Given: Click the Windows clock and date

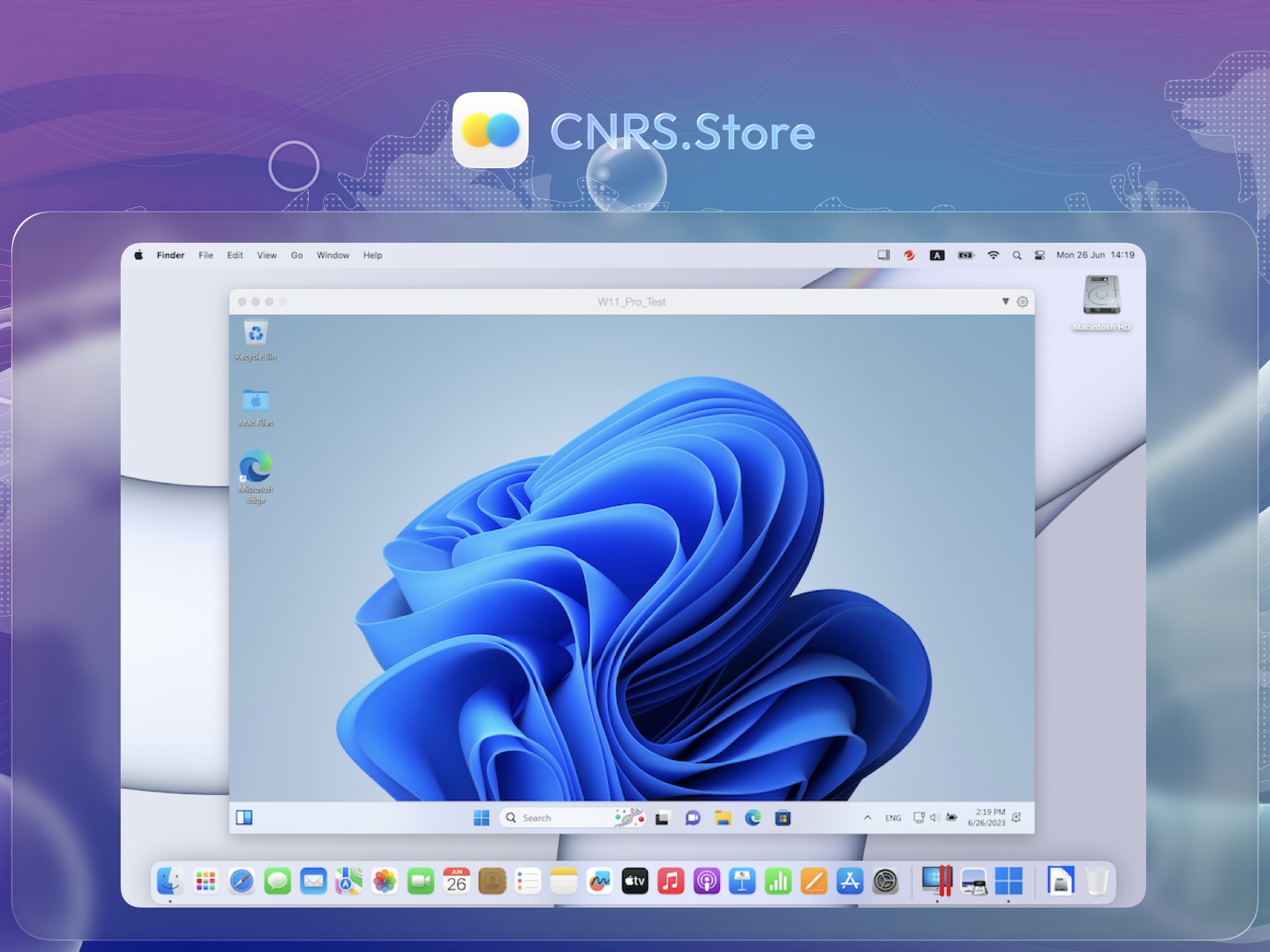Looking at the screenshot, I should (x=987, y=818).
